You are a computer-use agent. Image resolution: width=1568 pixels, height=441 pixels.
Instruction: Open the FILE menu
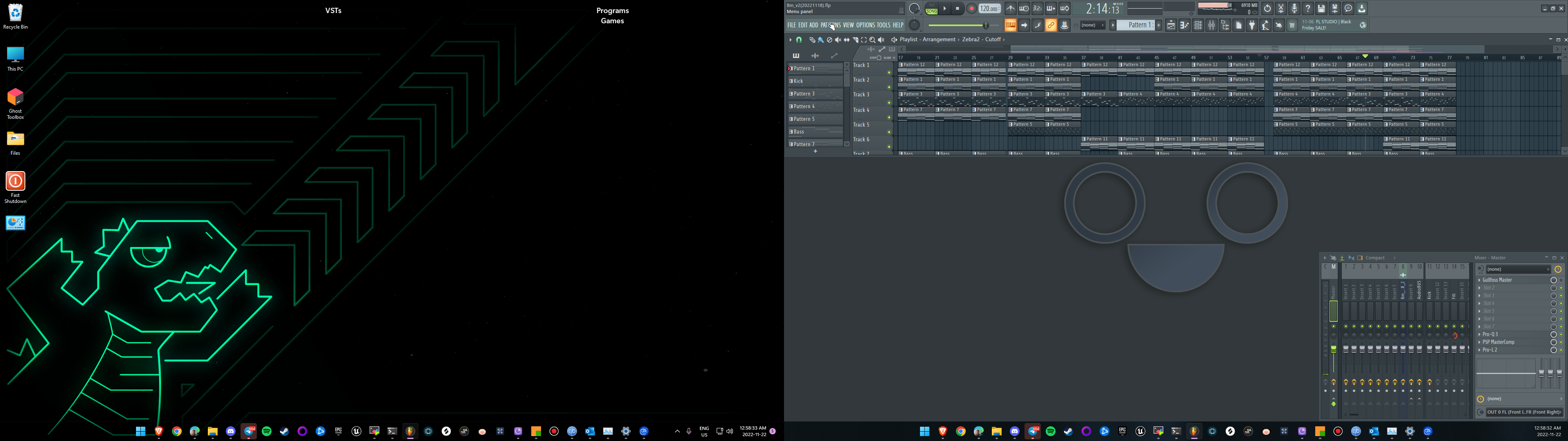click(791, 25)
